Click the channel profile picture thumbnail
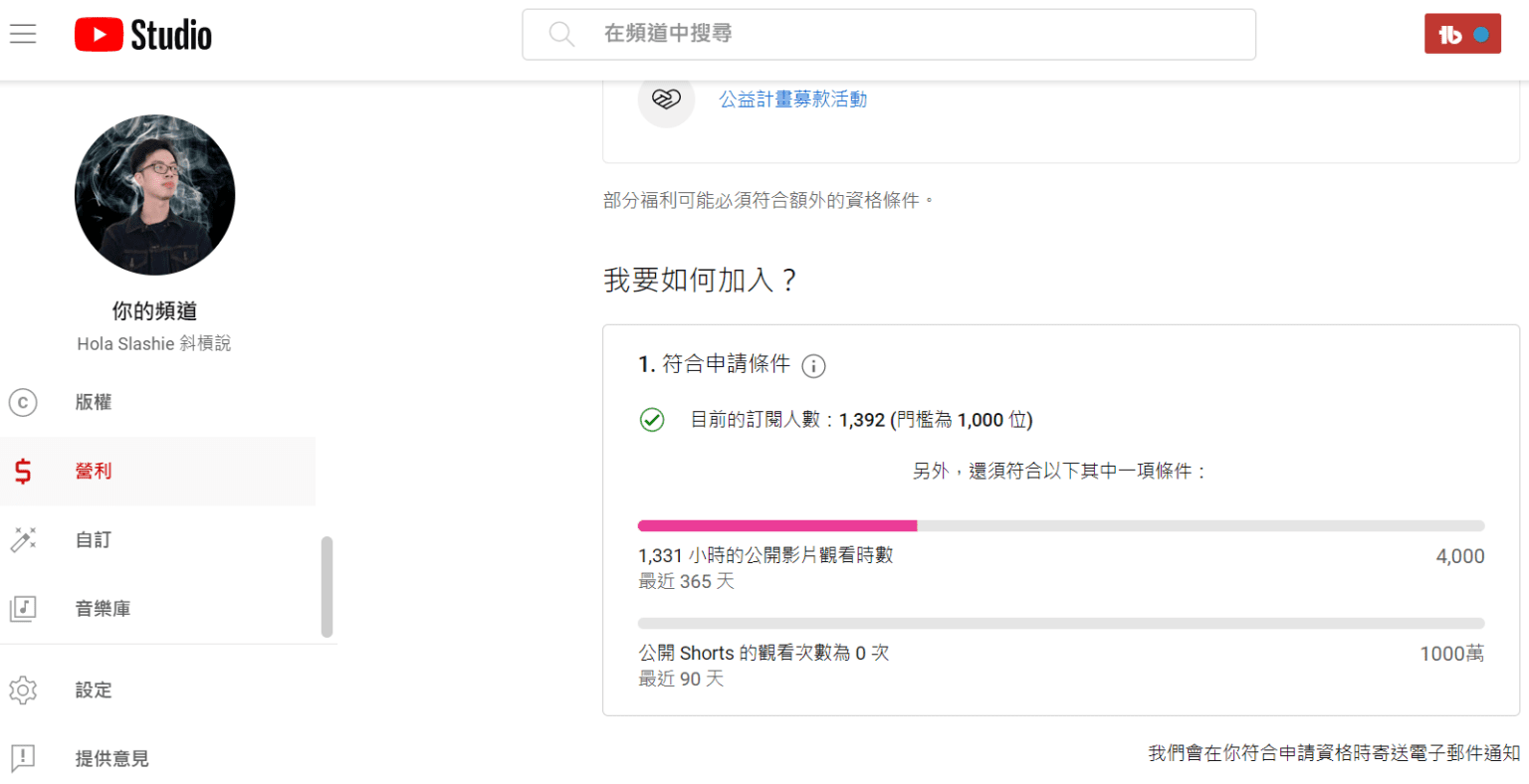Viewport: 1529px width, 784px height. (x=155, y=195)
